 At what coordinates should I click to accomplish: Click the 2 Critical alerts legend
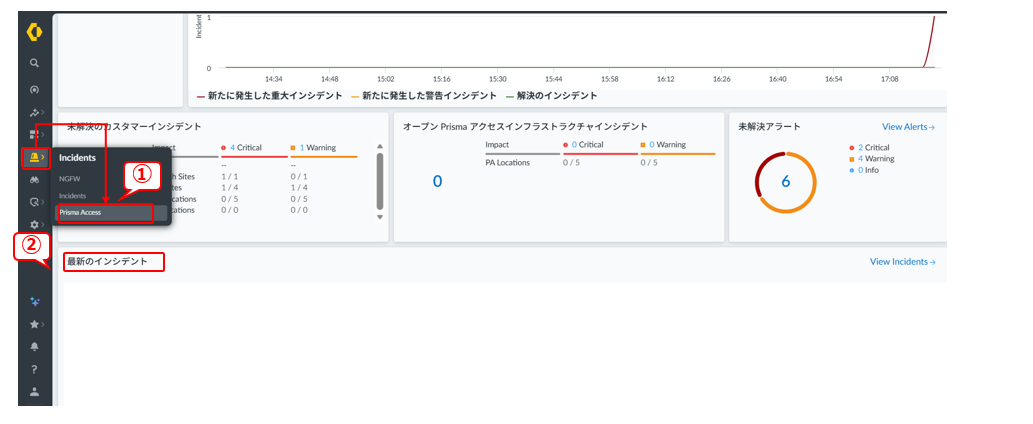coord(869,147)
